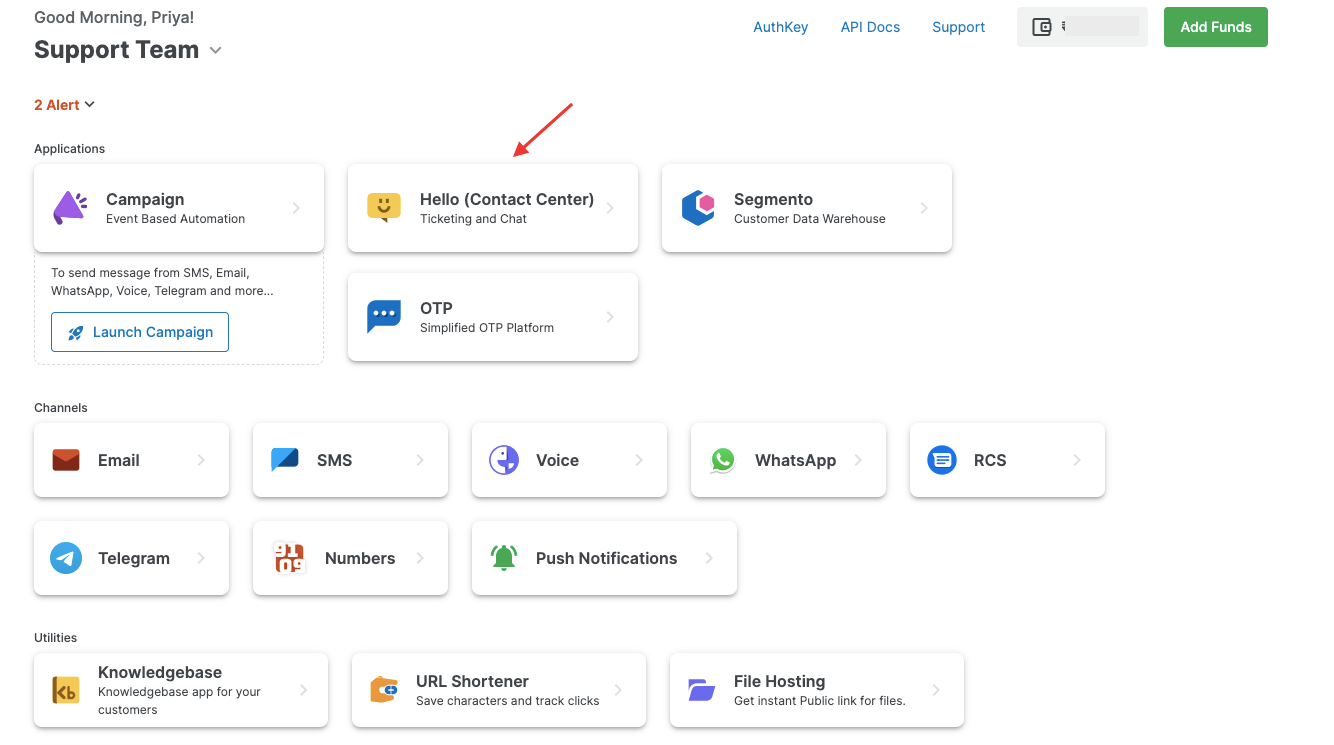Click the chevron on Knowledgebase card
Screen dimensions: 1334x745
click(x=304, y=690)
